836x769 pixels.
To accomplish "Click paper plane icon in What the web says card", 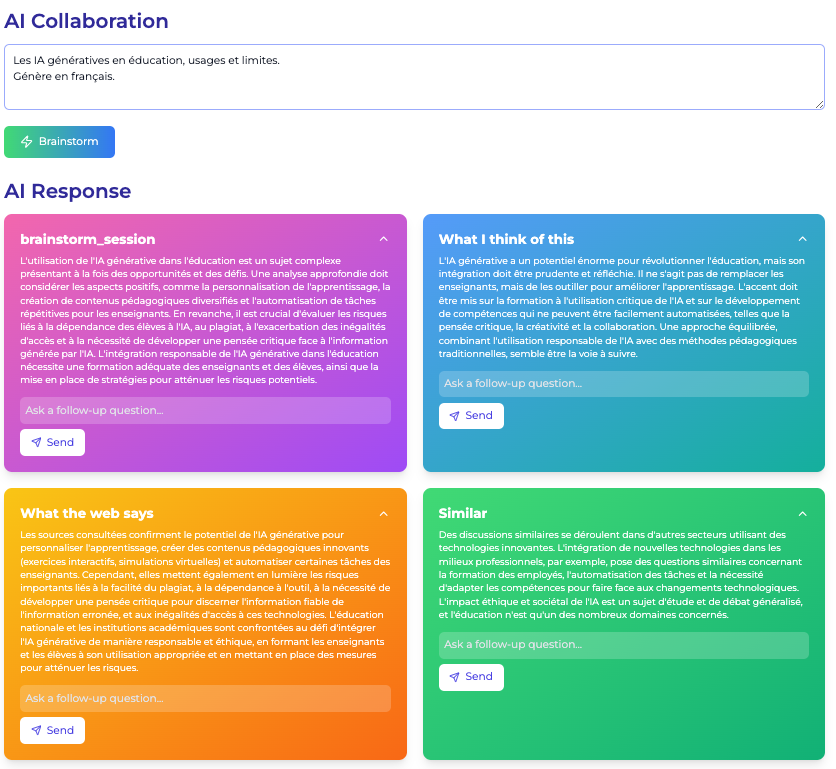I will tap(36, 730).
